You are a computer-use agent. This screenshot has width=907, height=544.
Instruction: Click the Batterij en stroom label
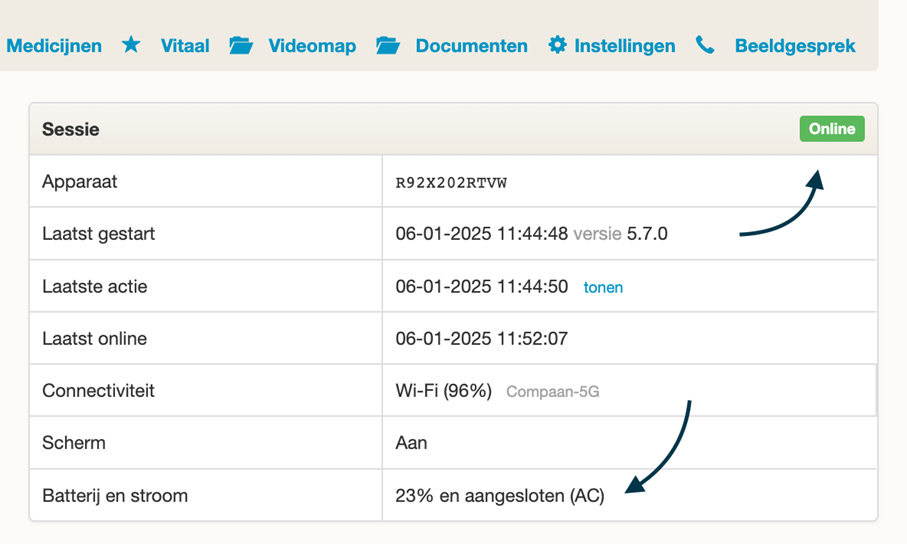click(x=115, y=496)
